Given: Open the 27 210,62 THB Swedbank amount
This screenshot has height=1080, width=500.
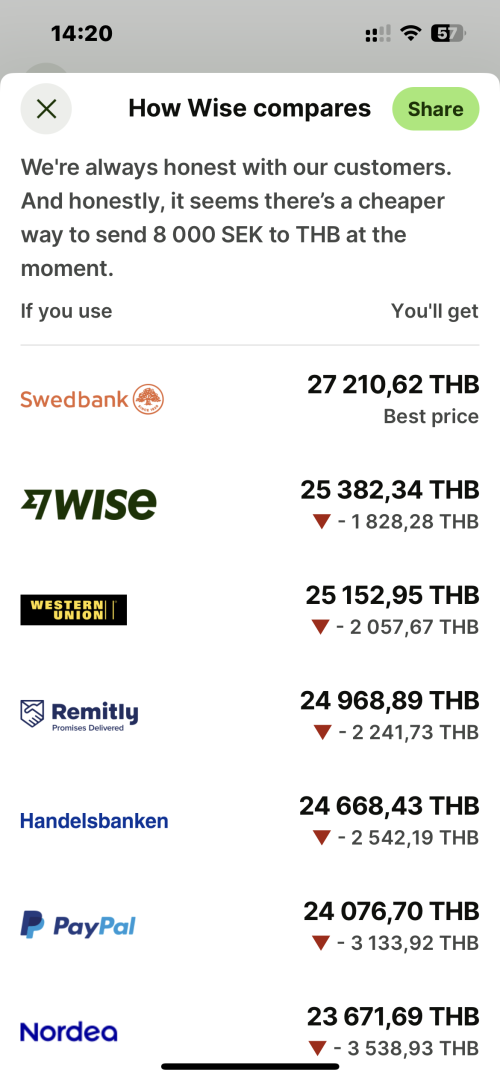Looking at the screenshot, I should (393, 384).
